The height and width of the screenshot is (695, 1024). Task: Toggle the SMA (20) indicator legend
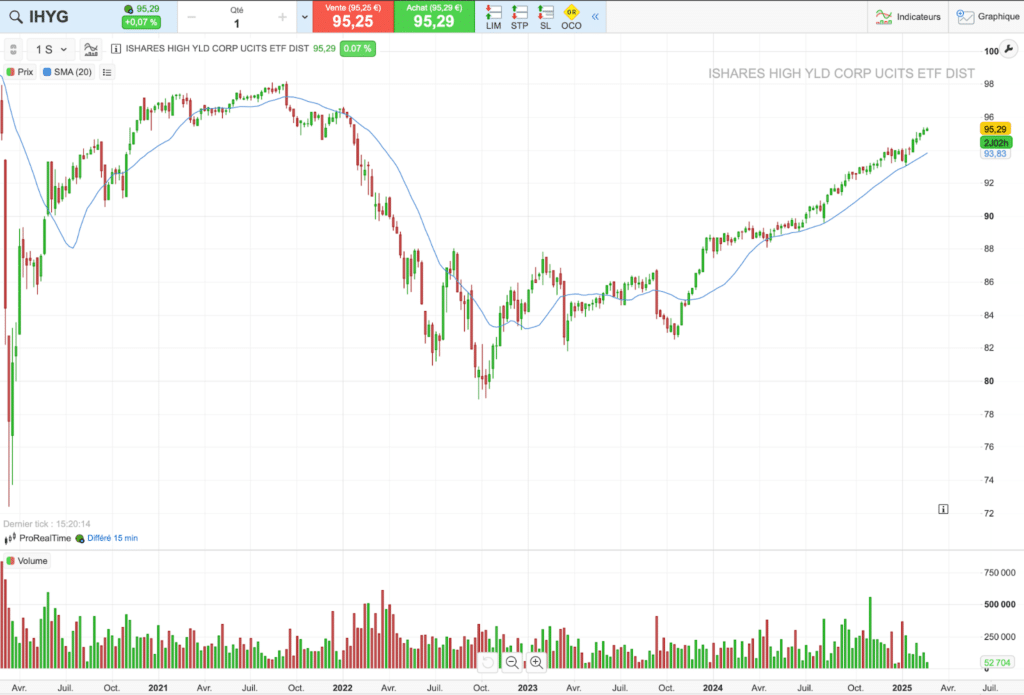pyautogui.click(x=67, y=72)
